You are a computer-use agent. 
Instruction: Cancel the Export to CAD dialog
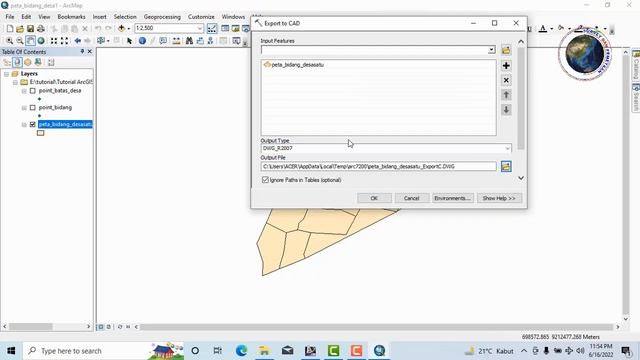pyautogui.click(x=411, y=198)
